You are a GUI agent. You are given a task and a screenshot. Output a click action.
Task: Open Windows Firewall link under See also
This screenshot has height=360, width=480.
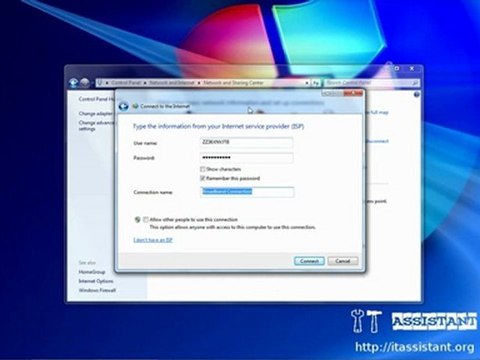97,290
